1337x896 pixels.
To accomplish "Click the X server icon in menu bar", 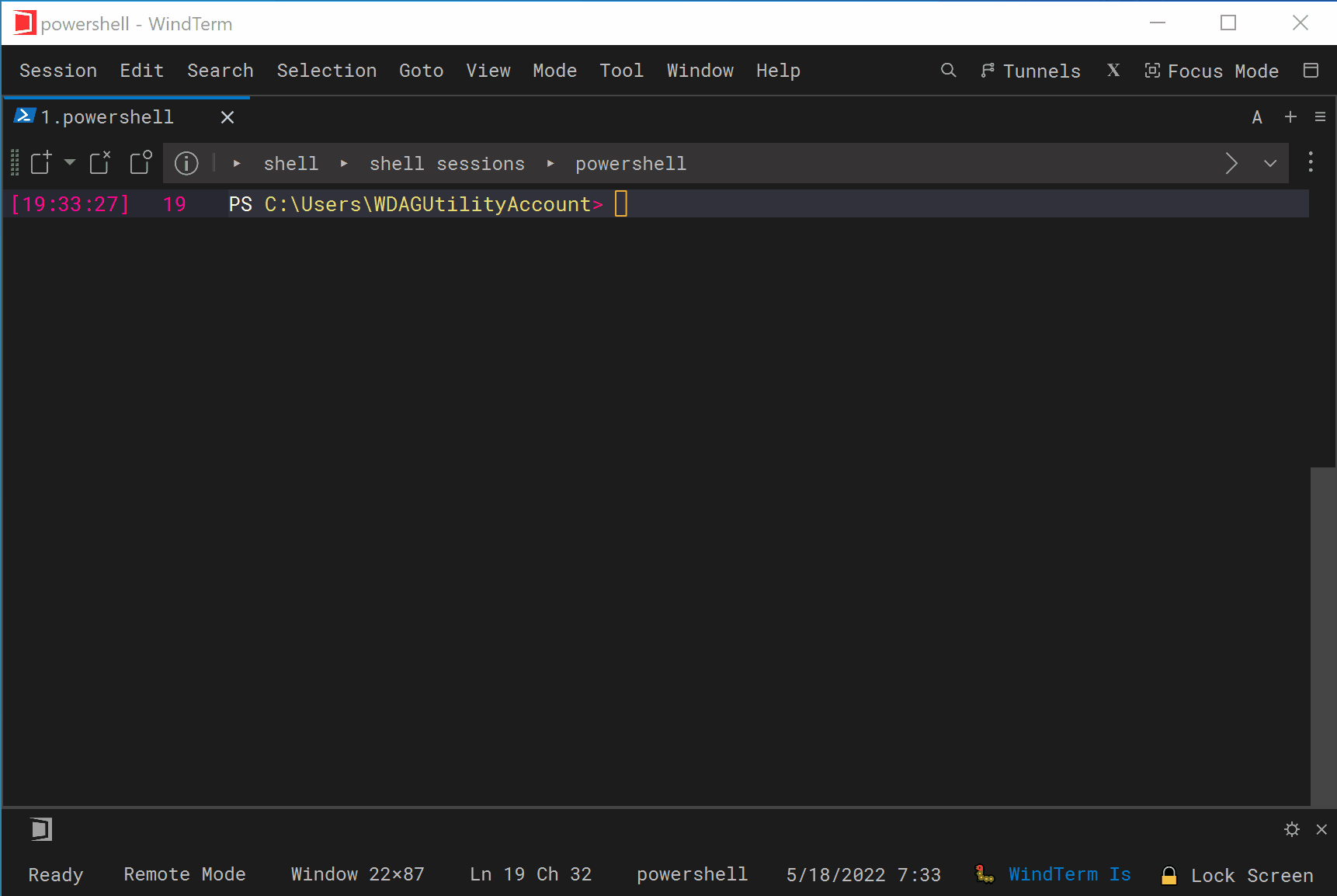I will pyautogui.click(x=1113, y=71).
